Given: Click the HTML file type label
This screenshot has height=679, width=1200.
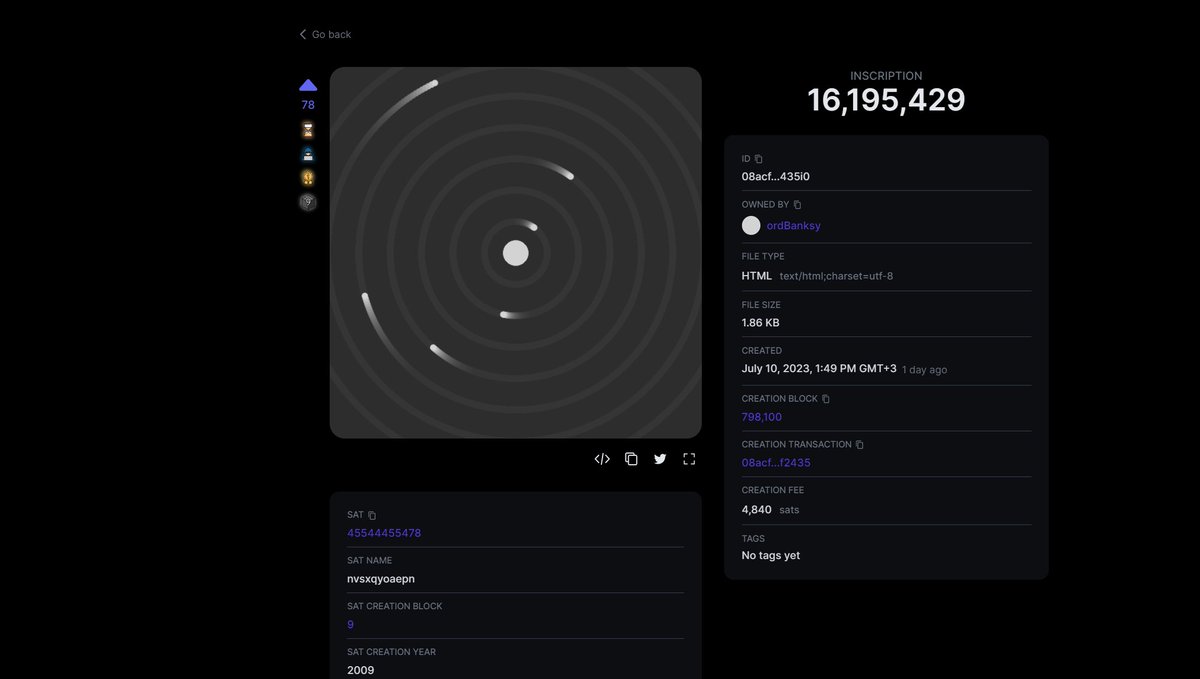Looking at the screenshot, I should (x=757, y=276).
